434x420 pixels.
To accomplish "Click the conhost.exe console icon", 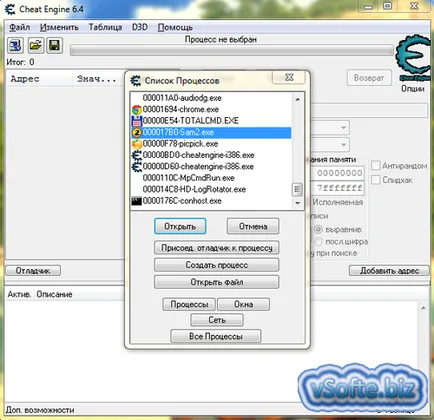I will [x=137, y=201].
